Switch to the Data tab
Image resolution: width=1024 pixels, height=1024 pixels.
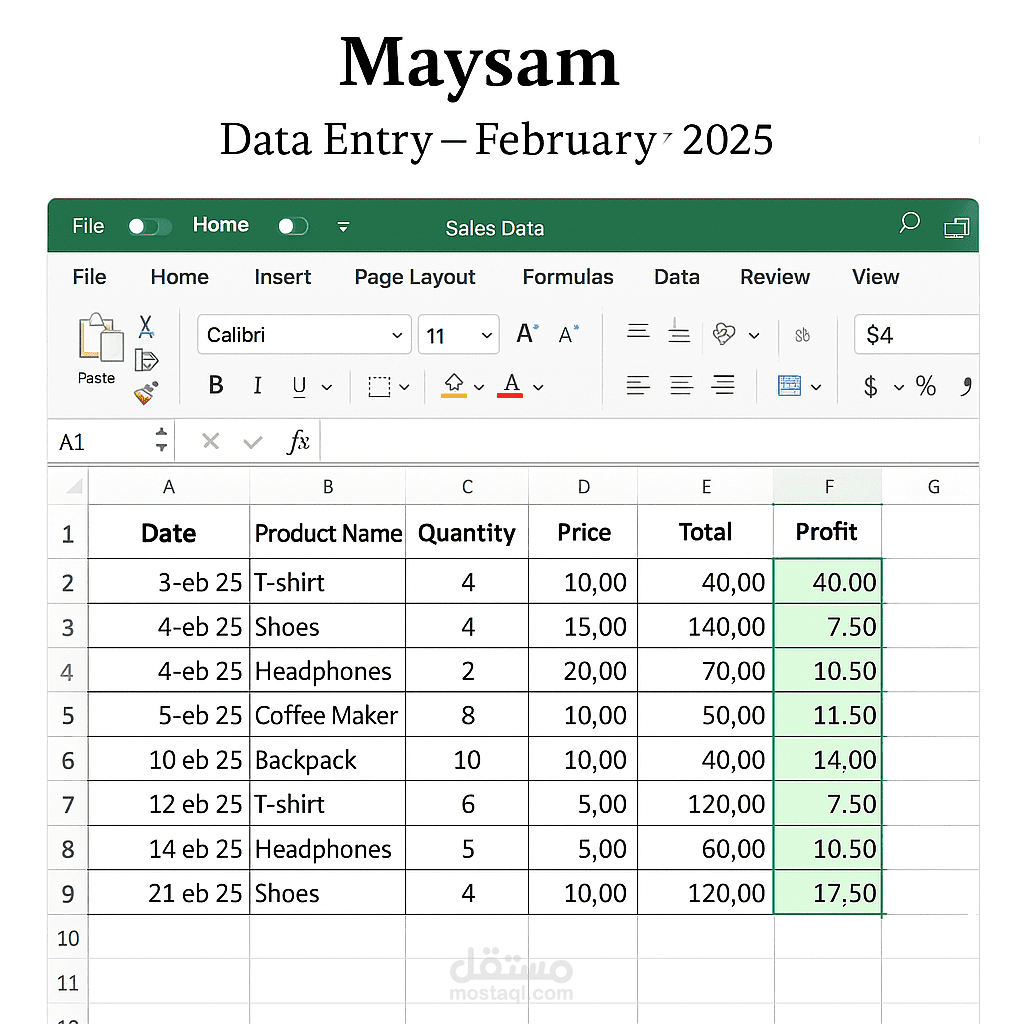[677, 277]
